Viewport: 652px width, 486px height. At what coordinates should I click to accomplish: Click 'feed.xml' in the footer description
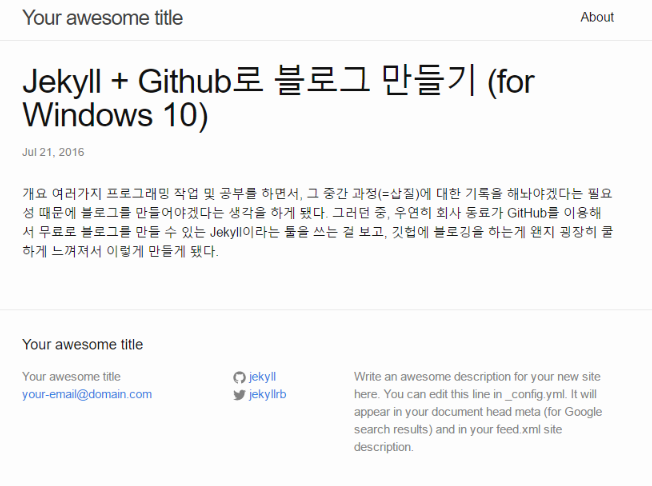[536, 430]
